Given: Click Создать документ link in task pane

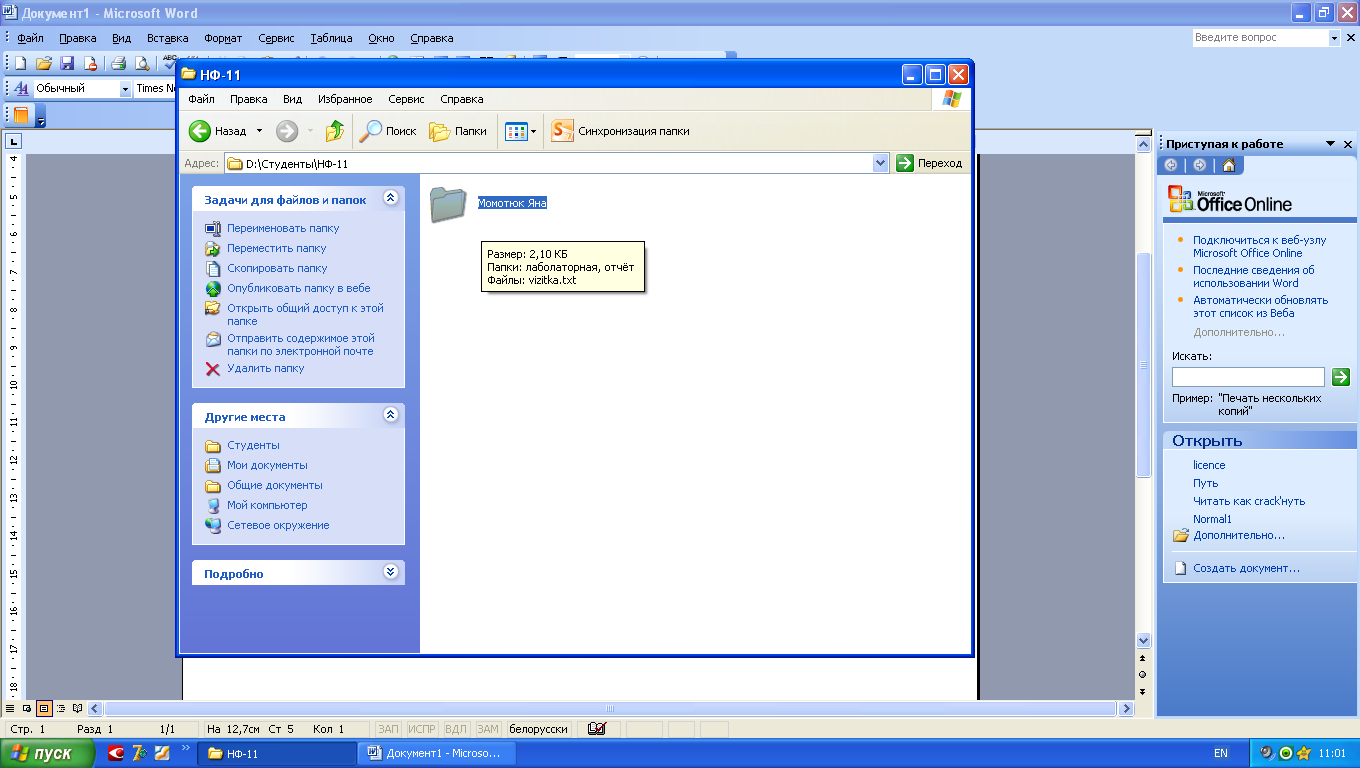Looking at the screenshot, I should pos(1246,568).
